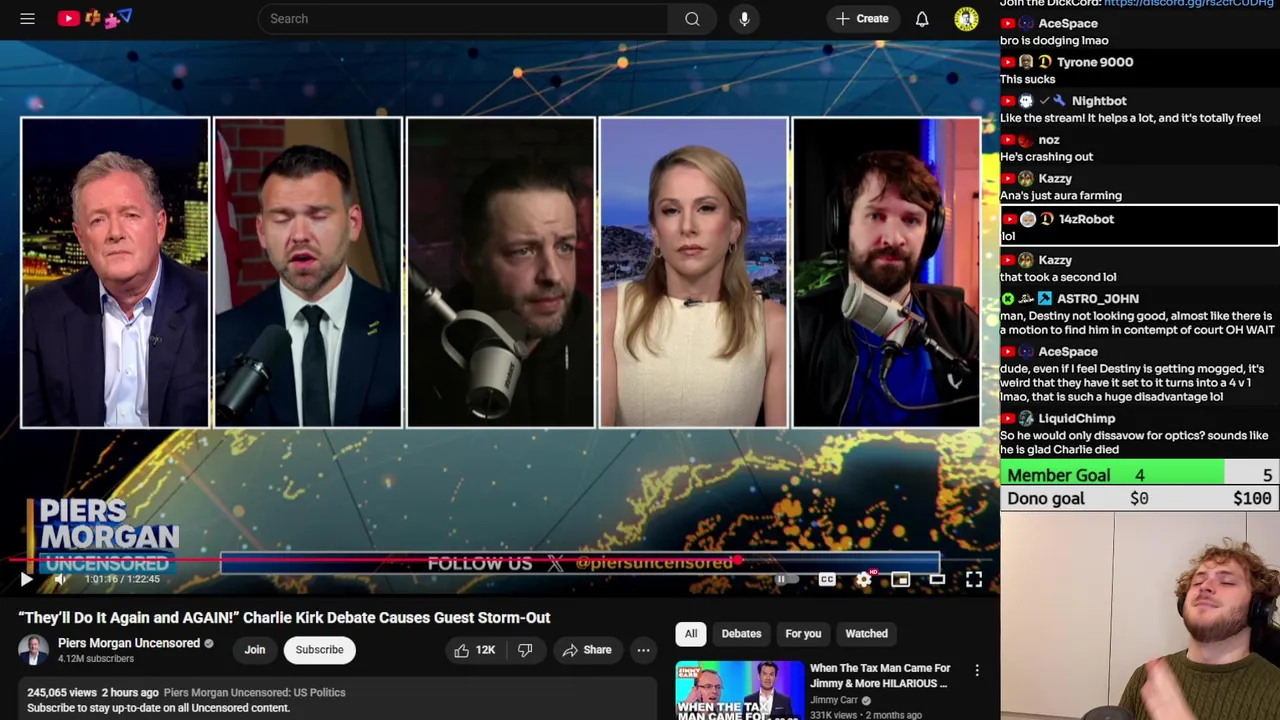Expand the video description box
Viewport: 1280px width, 720px height.
[337, 699]
